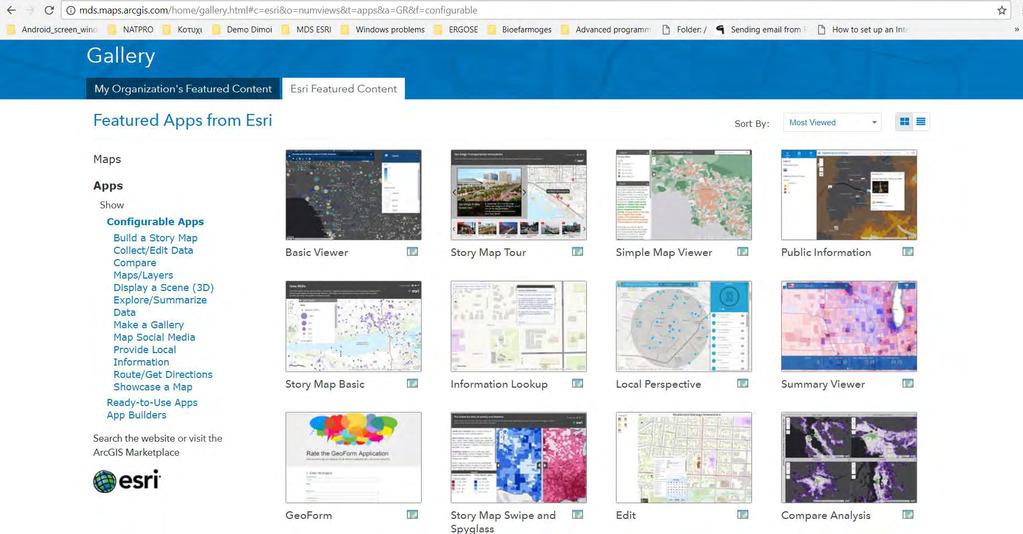Open details icon beside Compare Analysis
This screenshot has width=1023, height=534.
[x=908, y=514]
